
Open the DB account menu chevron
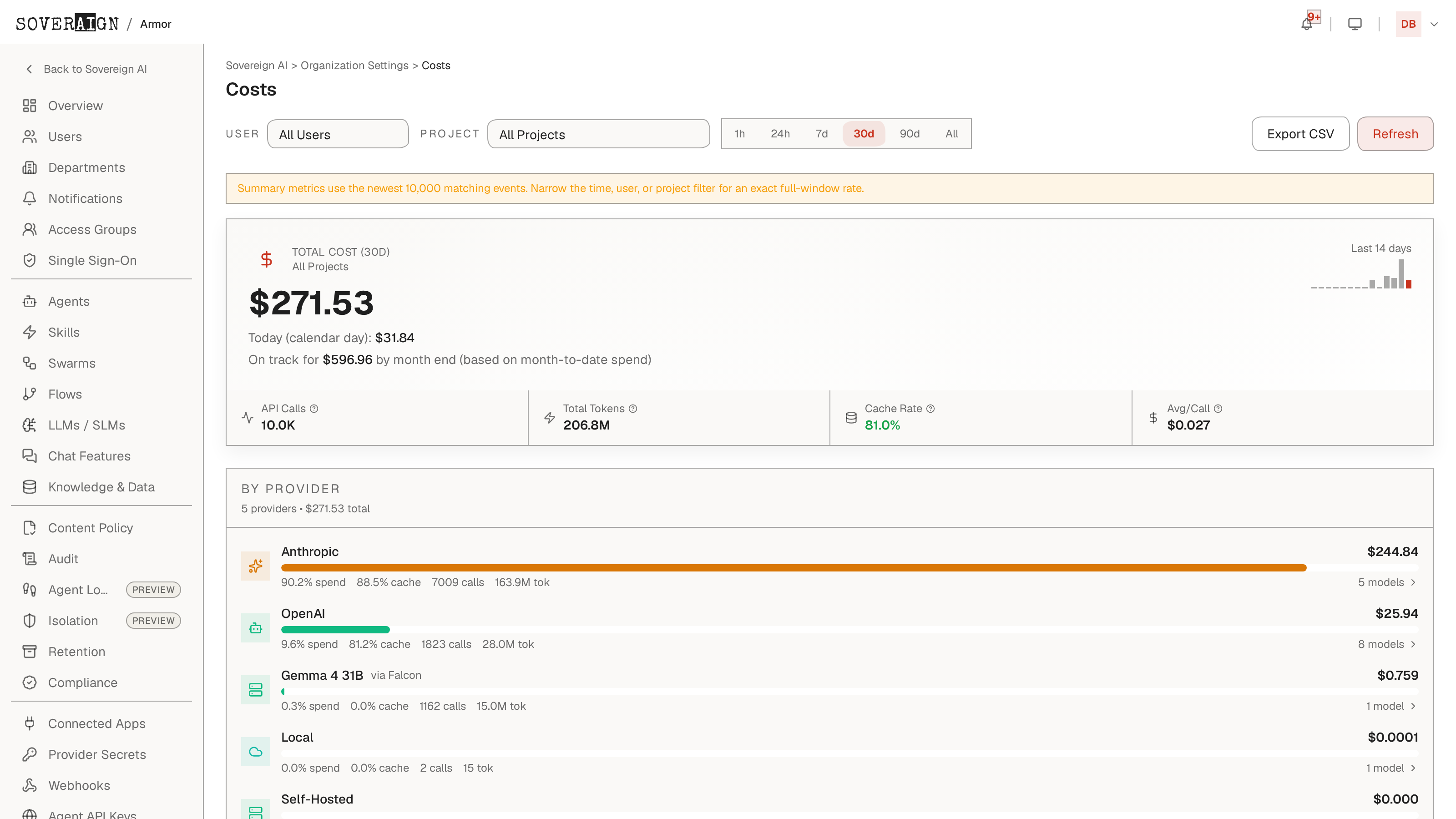click(1434, 24)
